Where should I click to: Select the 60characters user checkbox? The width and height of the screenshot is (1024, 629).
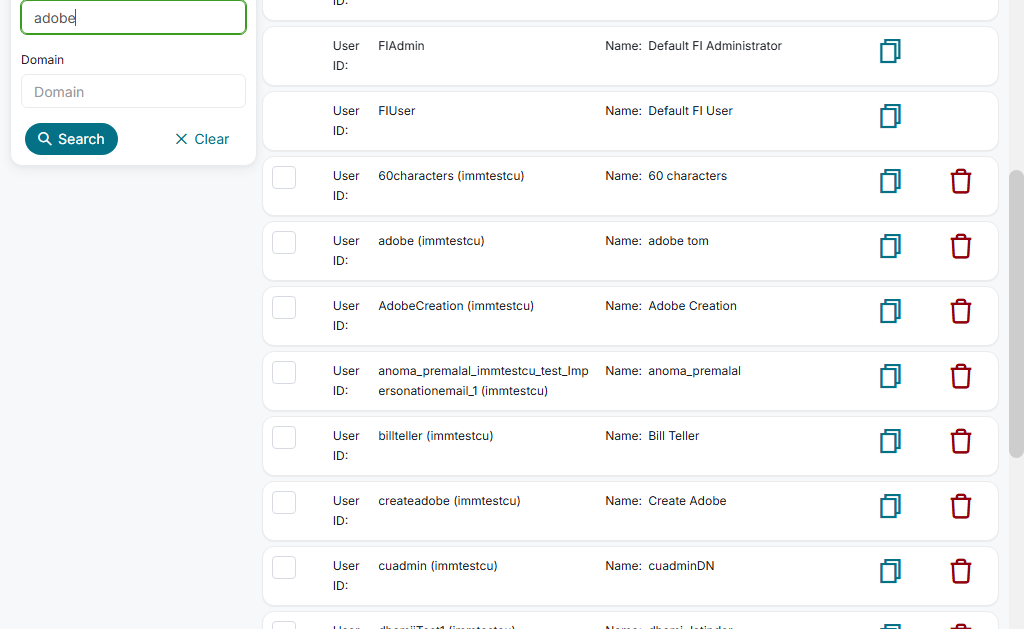(x=284, y=177)
